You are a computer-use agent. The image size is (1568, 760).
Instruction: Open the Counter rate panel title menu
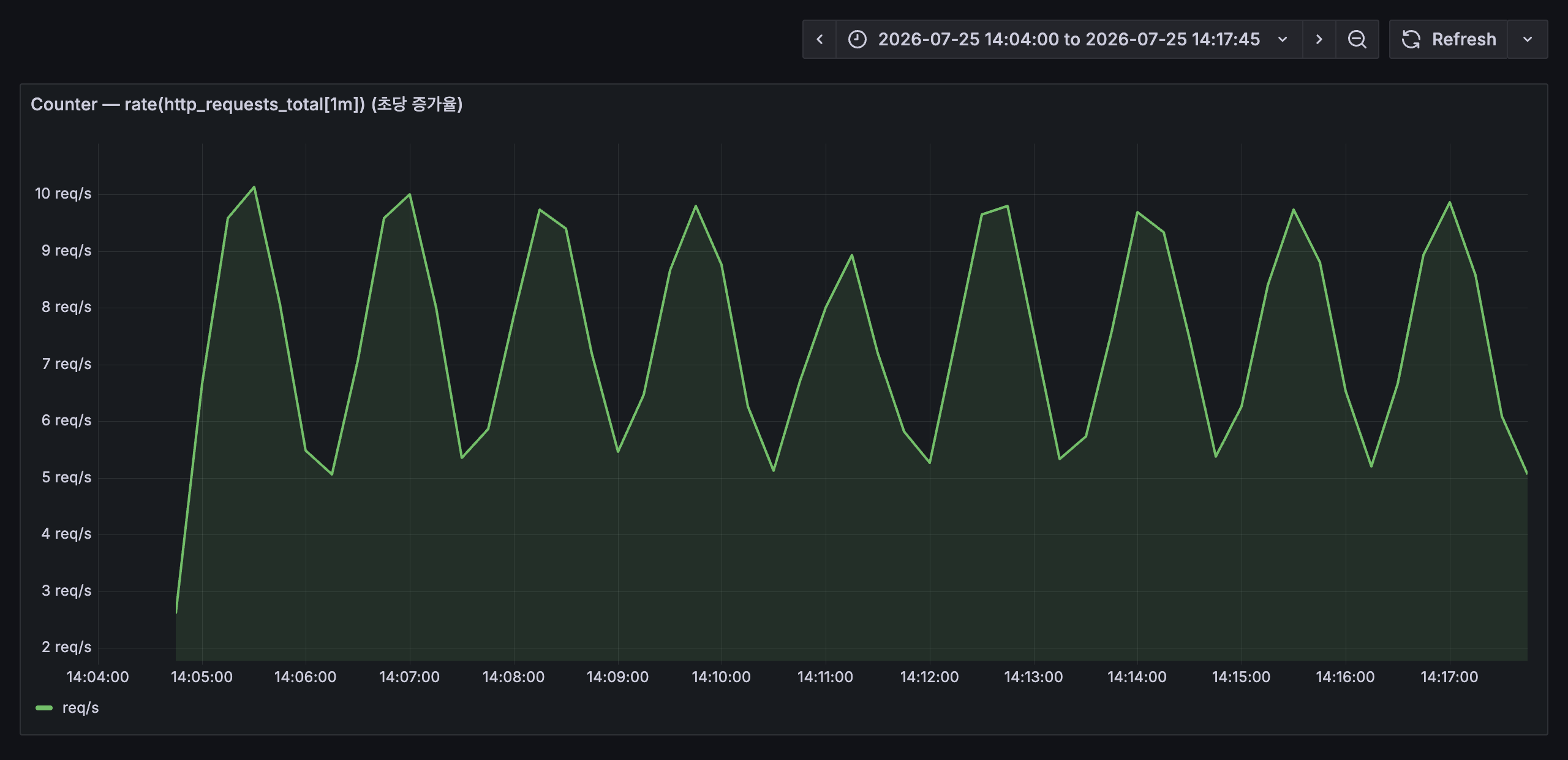tap(246, 104)
